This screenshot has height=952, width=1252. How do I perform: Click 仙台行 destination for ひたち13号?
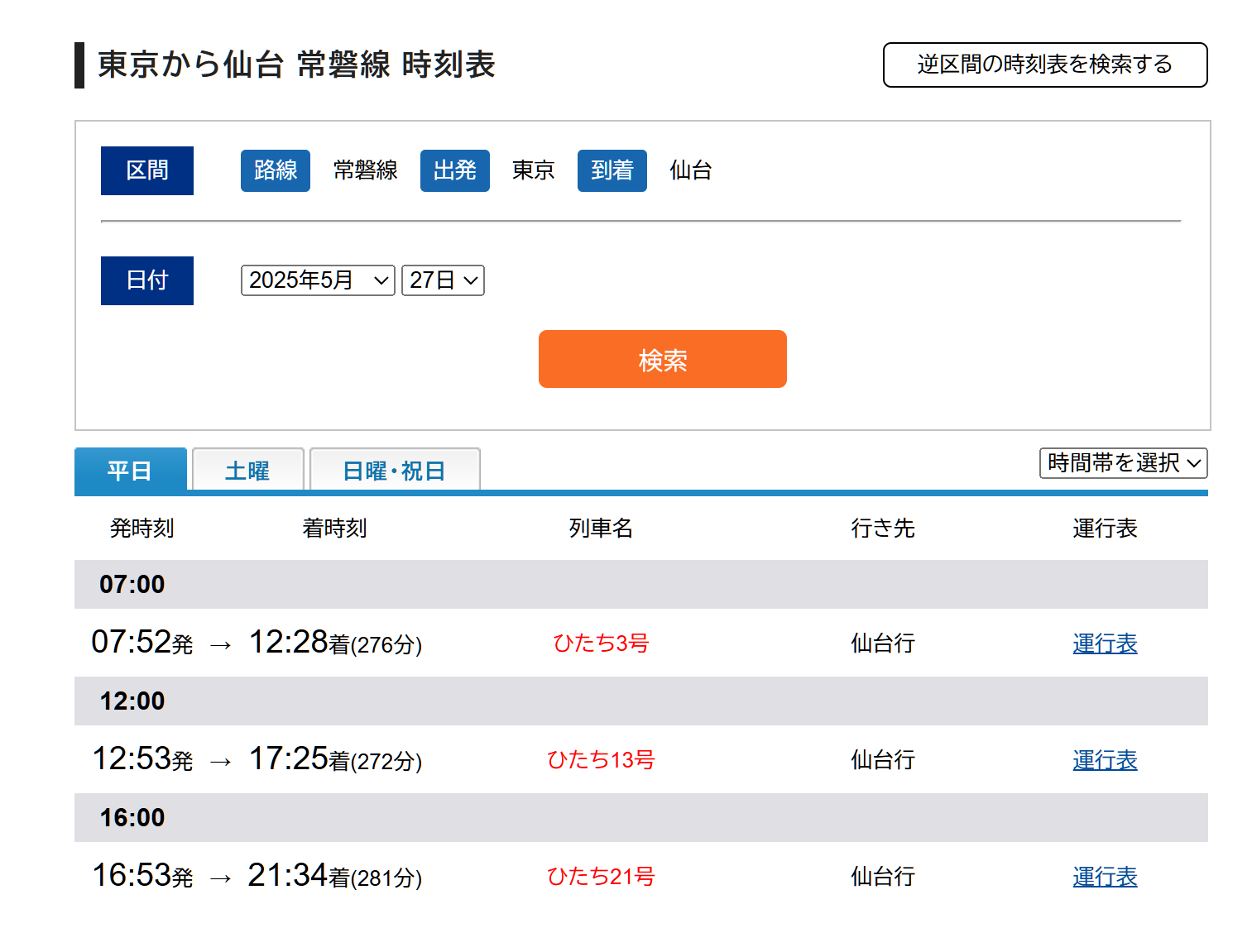[x=883, y=760]
